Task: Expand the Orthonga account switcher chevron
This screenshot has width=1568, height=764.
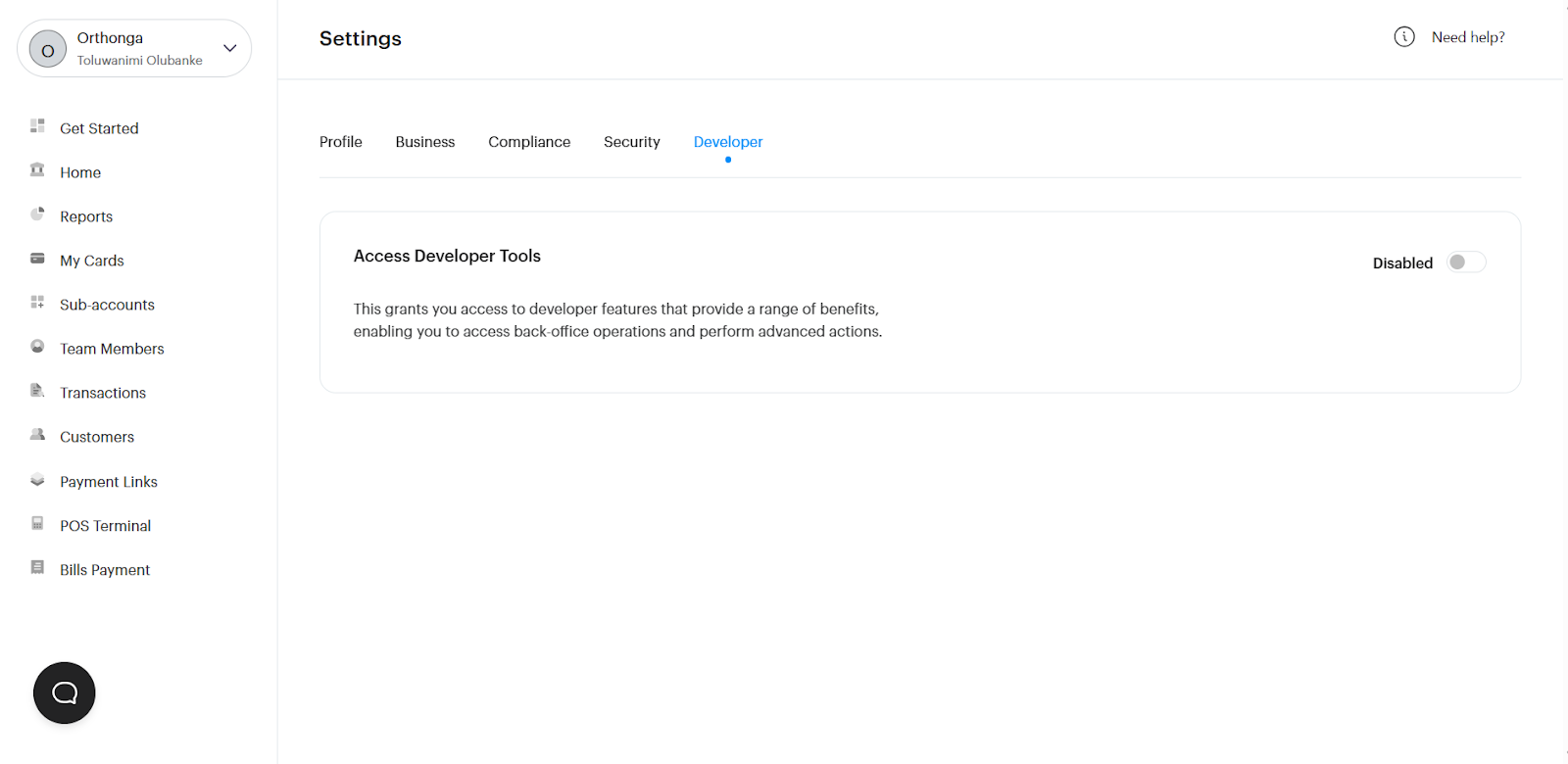Action: (230, 48)
